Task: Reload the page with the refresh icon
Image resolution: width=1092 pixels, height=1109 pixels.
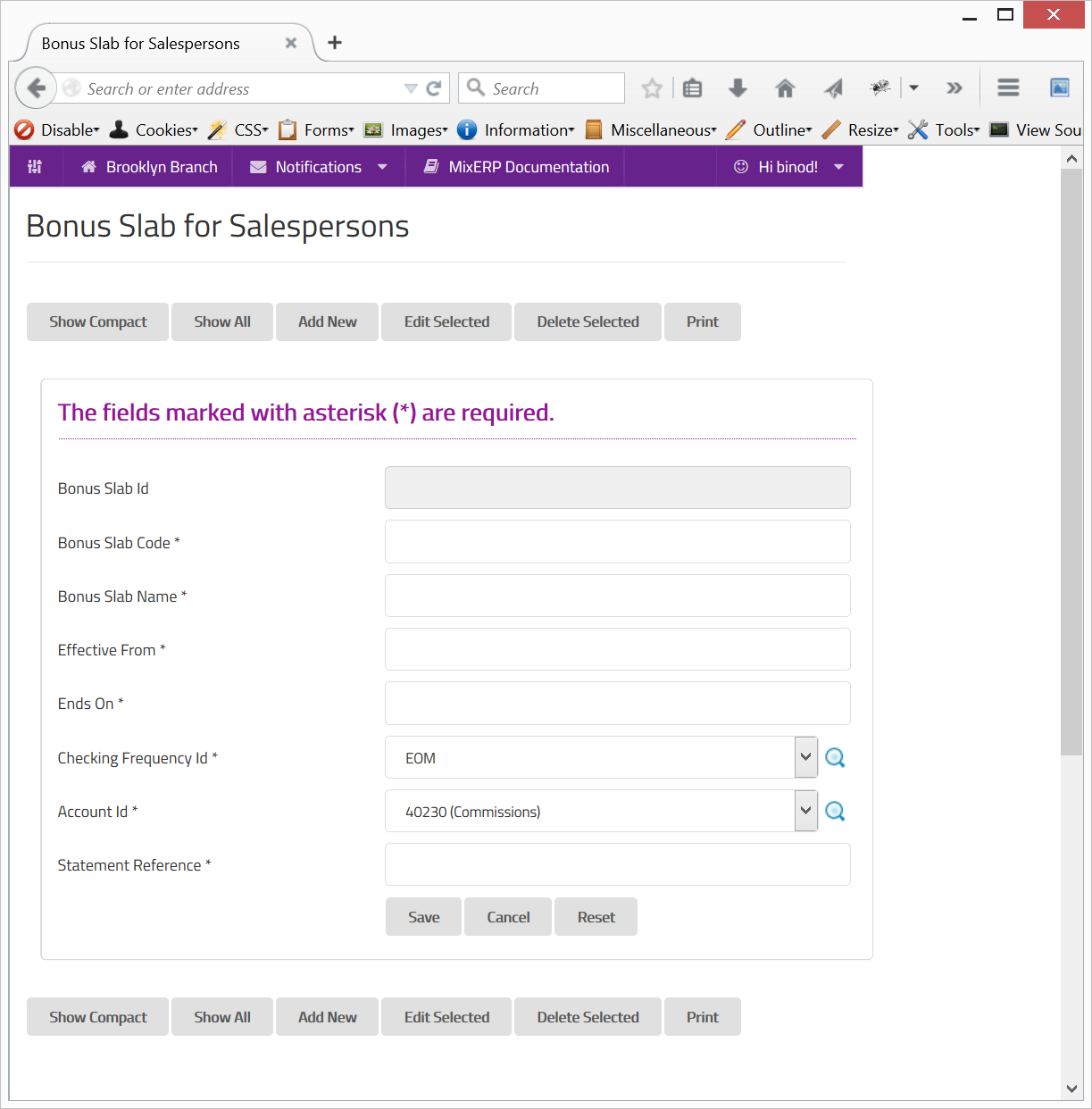Action: click(434, 88)
